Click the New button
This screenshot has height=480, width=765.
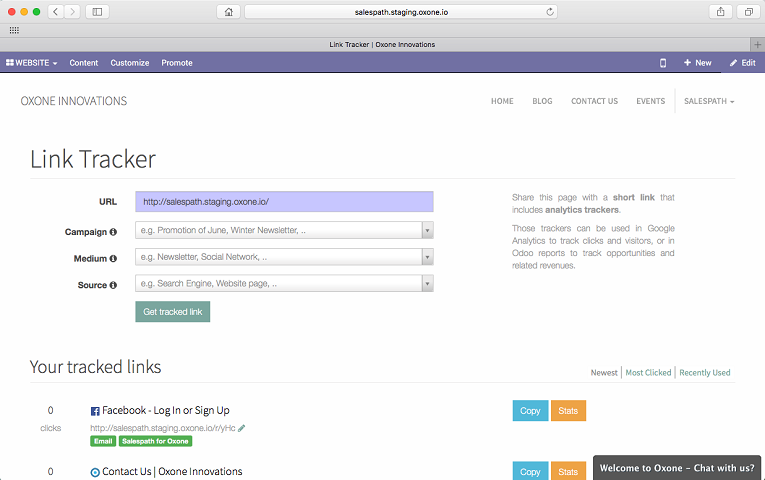(x=697, y=63)
